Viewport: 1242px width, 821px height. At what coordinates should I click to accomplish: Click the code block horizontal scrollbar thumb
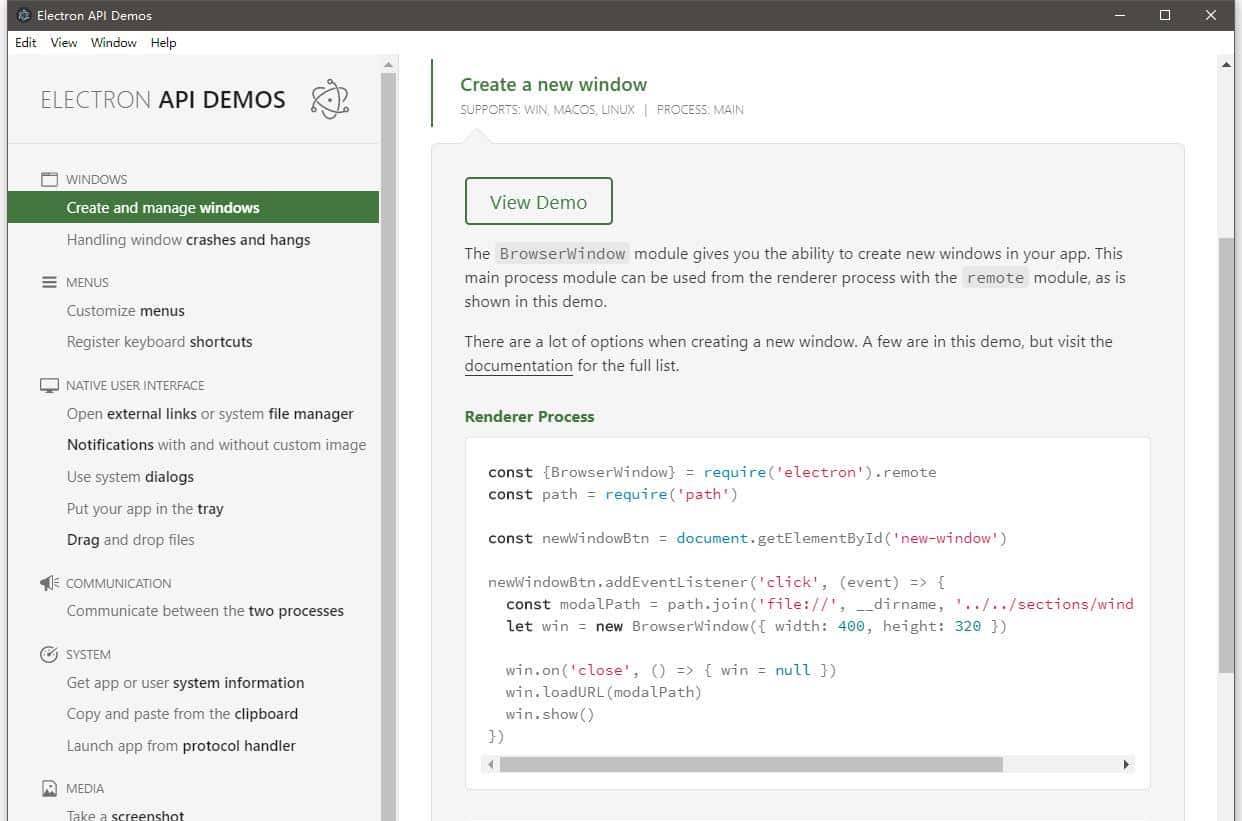(x=750, y=764)
